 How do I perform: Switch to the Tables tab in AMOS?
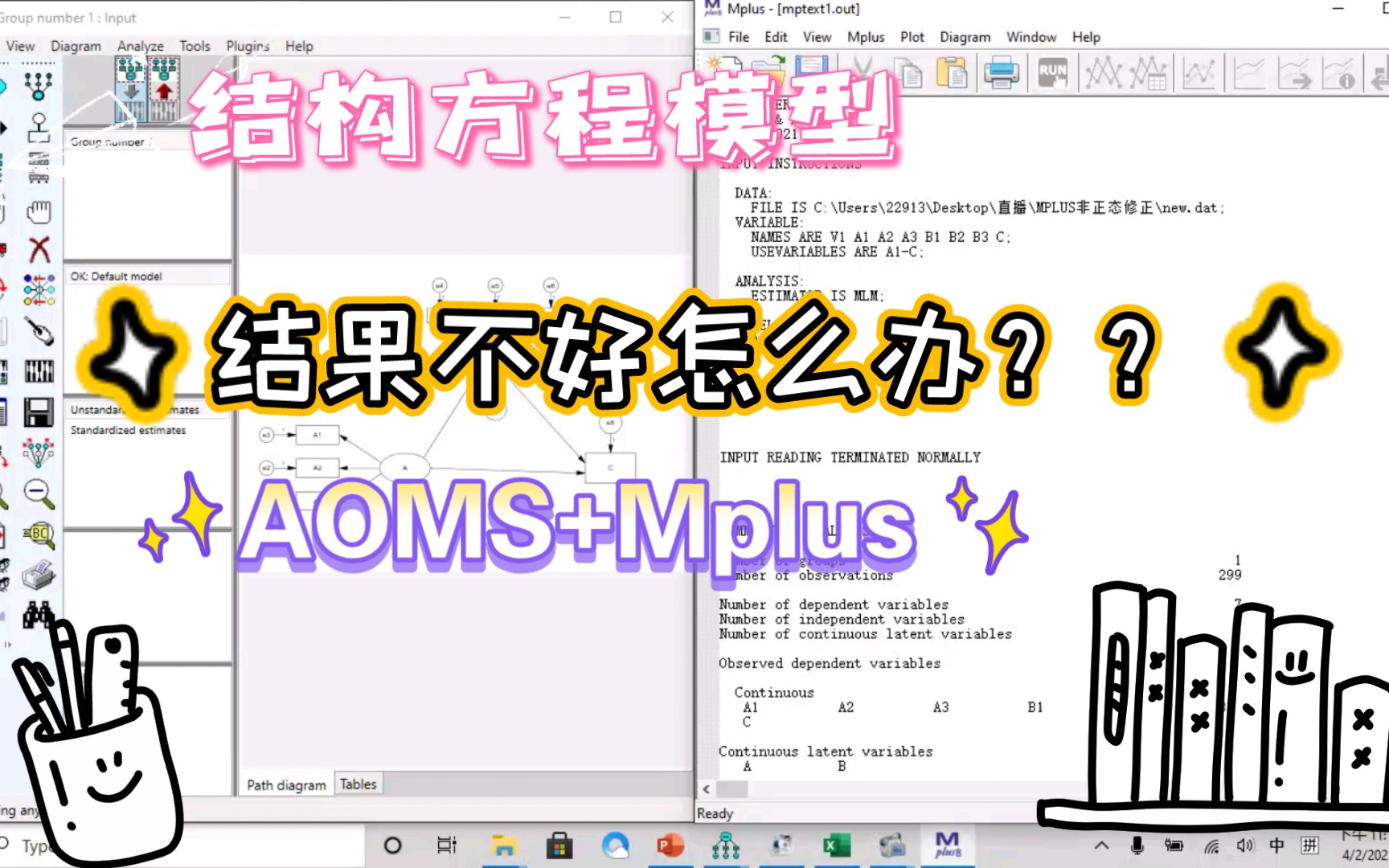[358, 784]
